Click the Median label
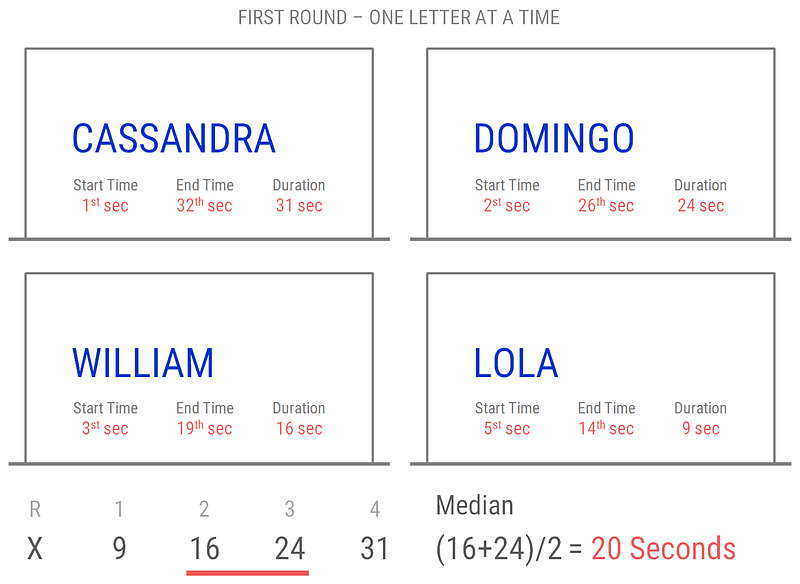800x584 pixels. coord(474,505)
